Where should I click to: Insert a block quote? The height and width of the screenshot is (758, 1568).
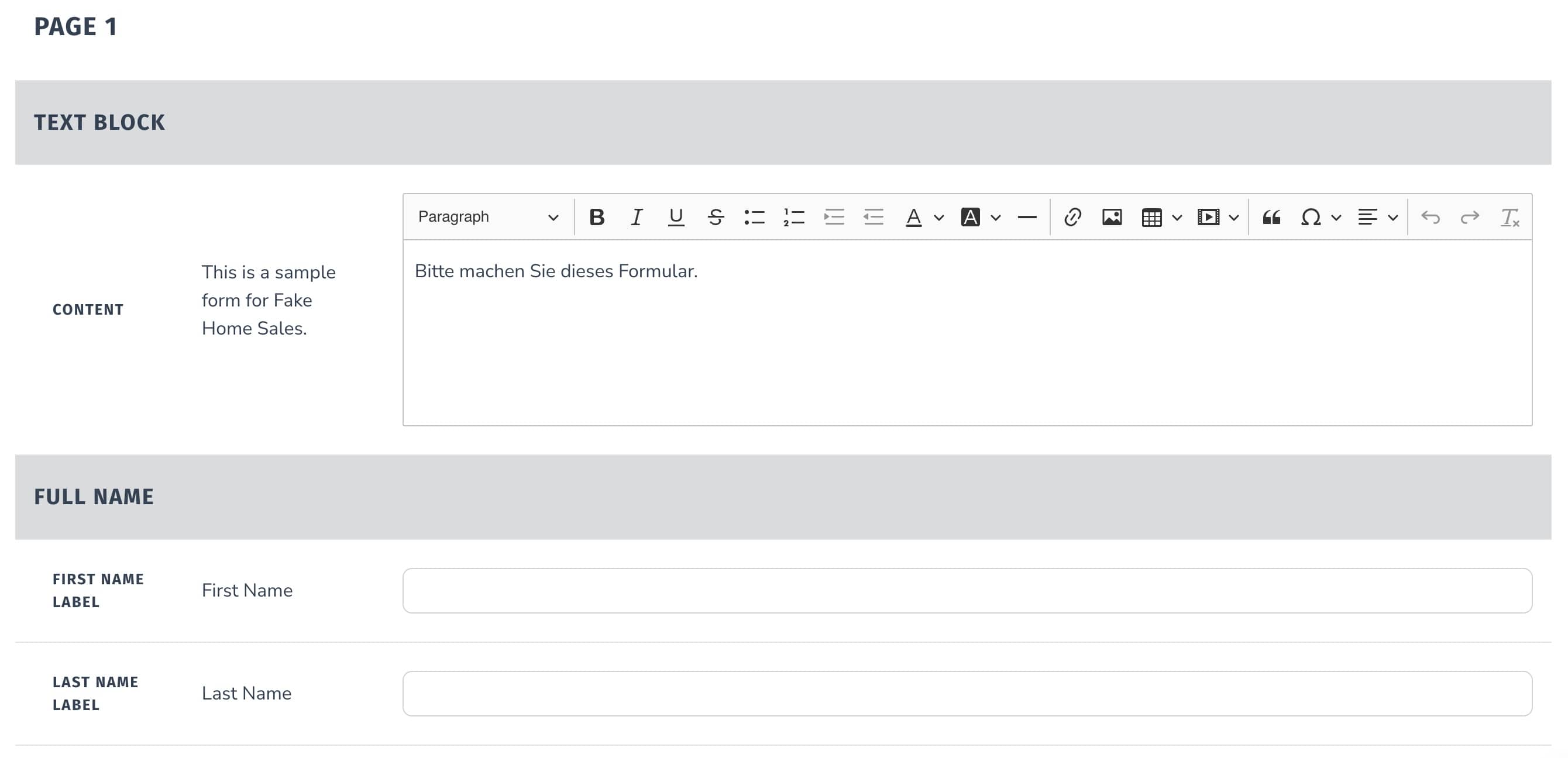1271,217
